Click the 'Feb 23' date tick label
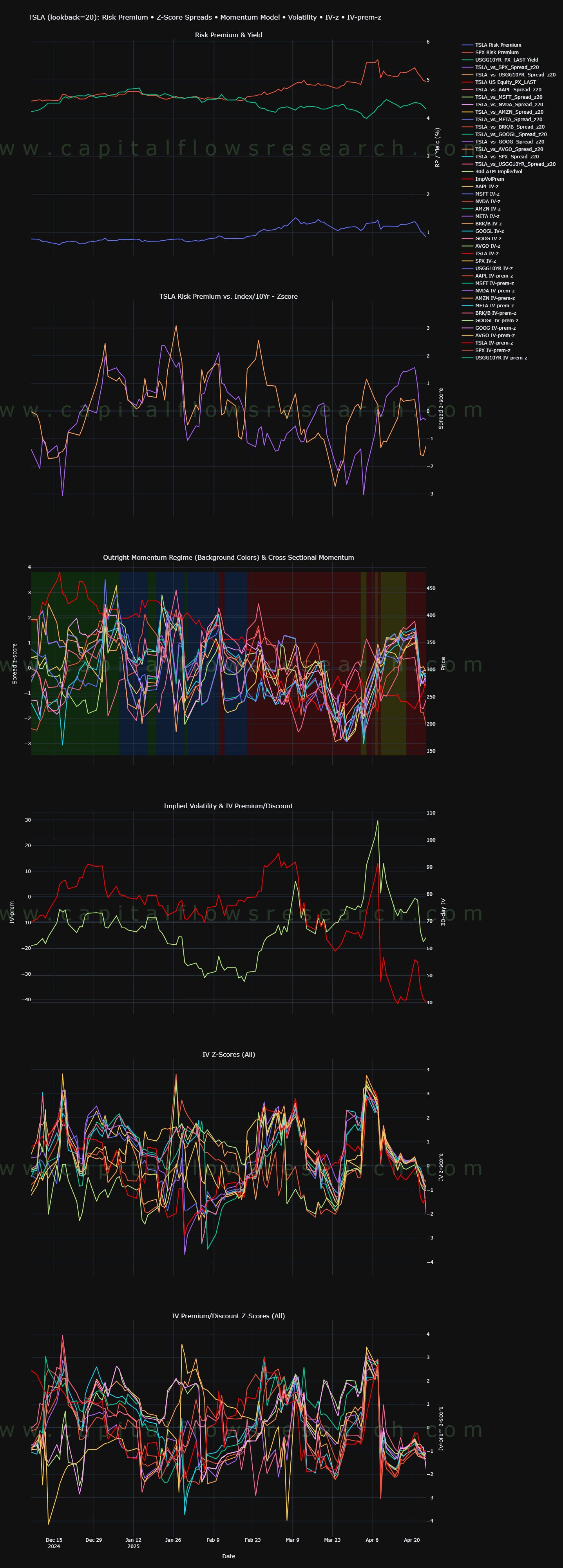This screenshot has height=1568, width=563. coord(253,1540)
